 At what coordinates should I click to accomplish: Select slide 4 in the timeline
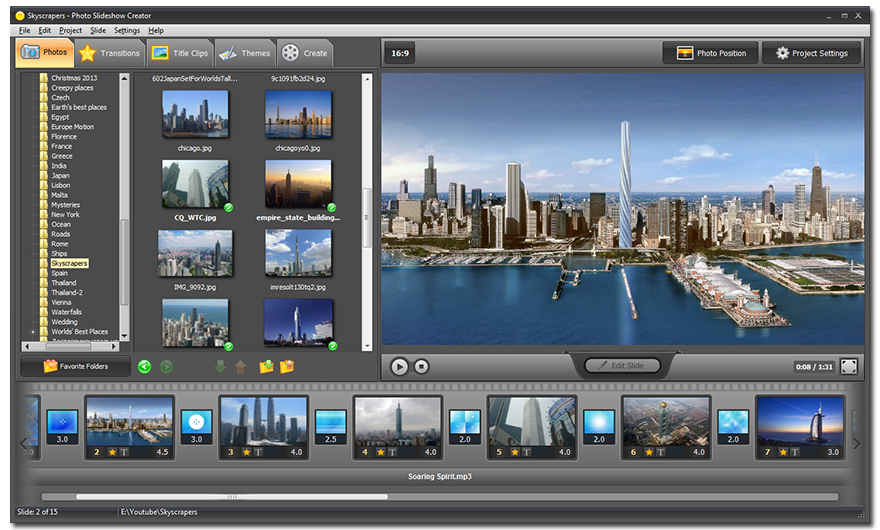[398, 427]
